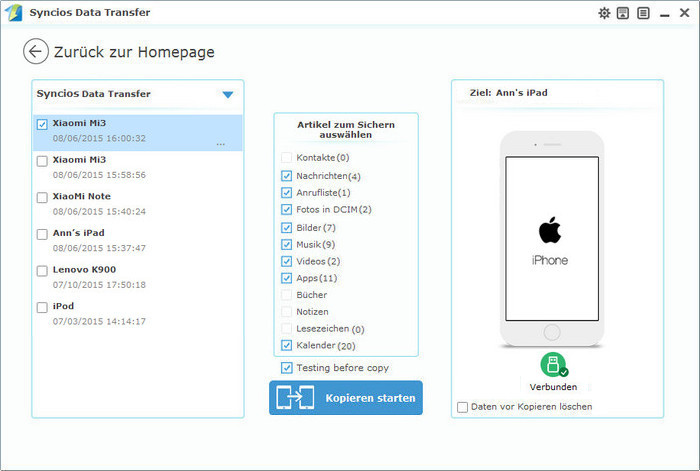Screen dimensions: 700x471
Task: Click the back arrow circle icon
Action: [x=36, y=51]
